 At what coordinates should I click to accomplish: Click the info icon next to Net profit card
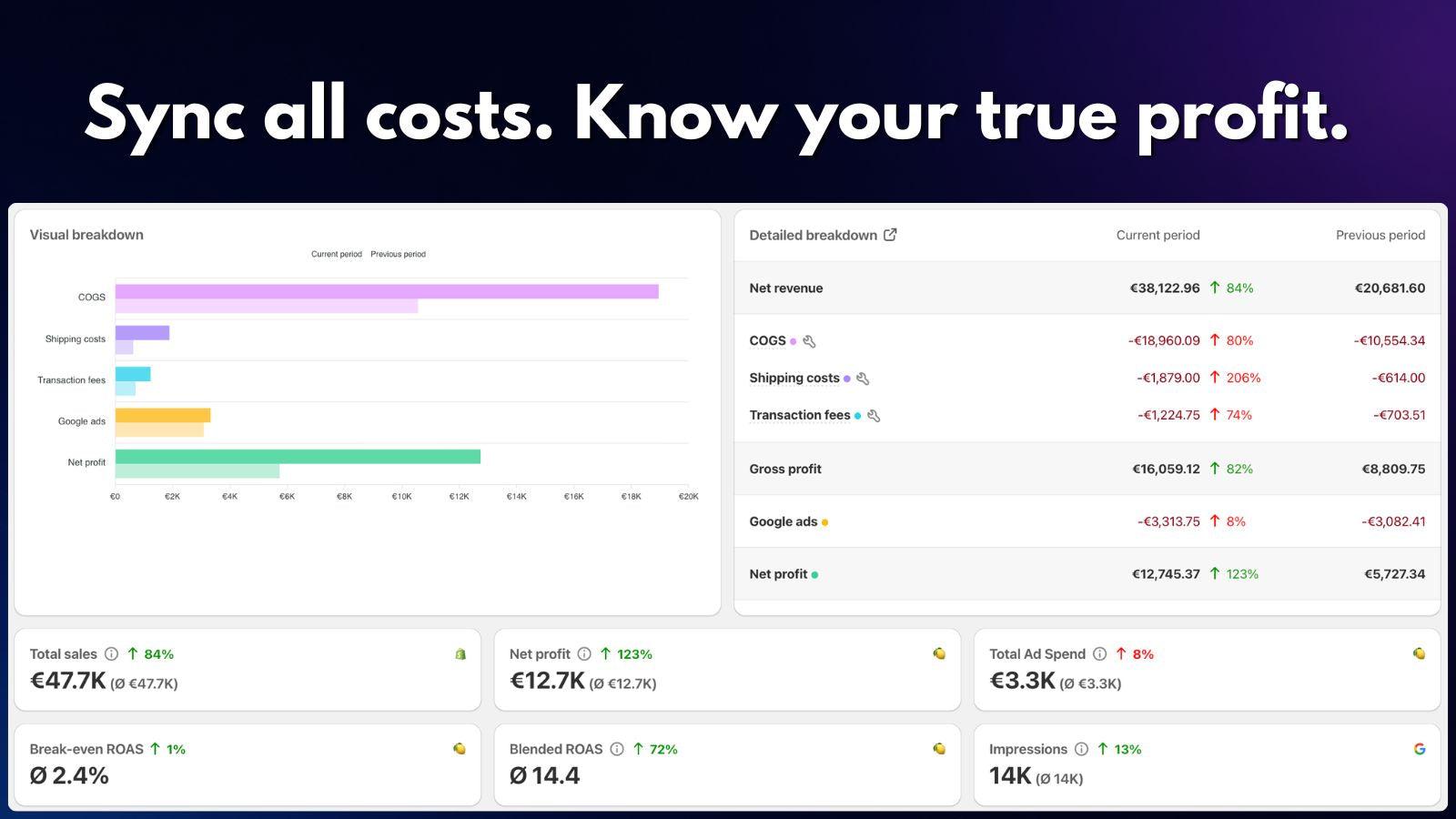click(x=584, y=653)
